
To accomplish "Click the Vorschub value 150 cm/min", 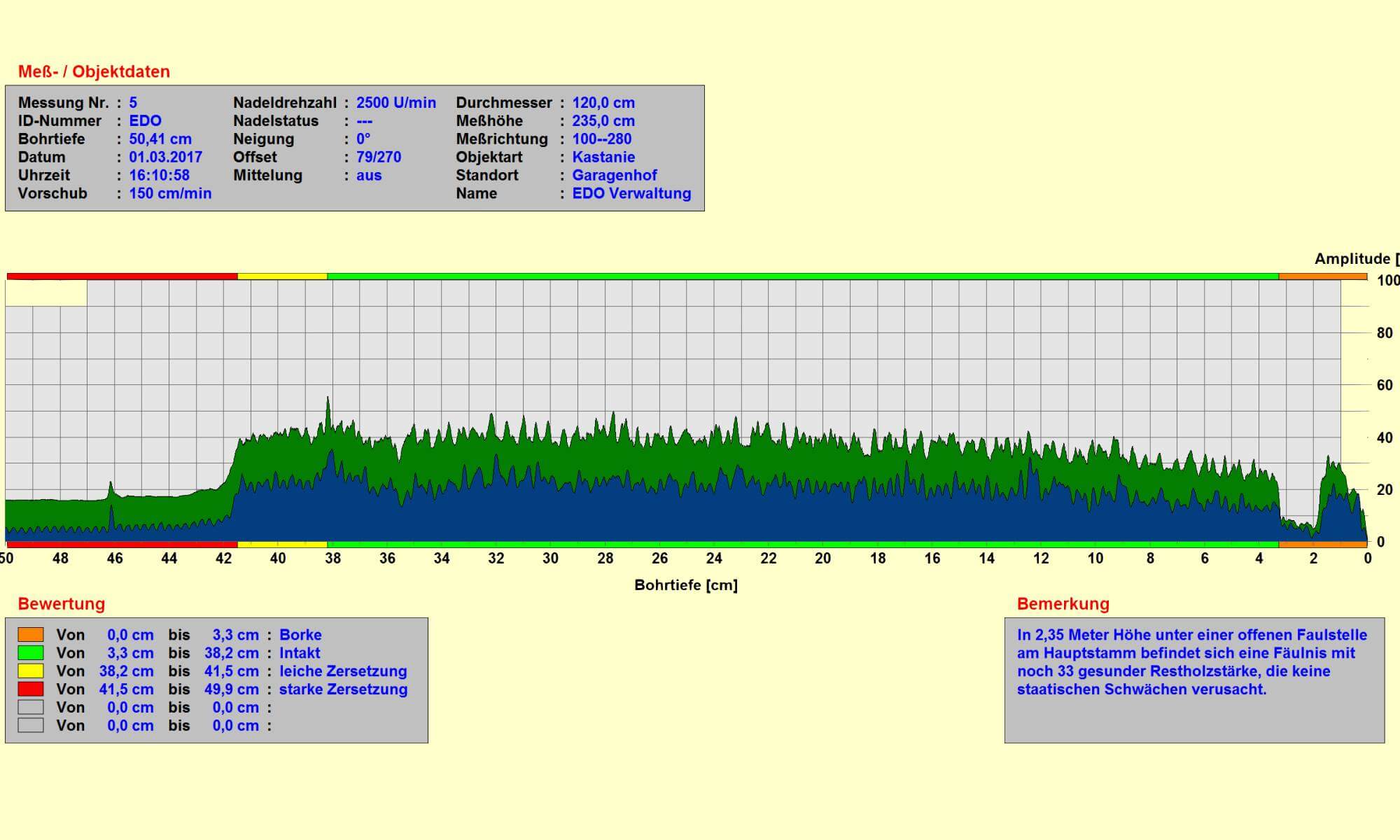I will pyautogui.click(x=170, y=194).
